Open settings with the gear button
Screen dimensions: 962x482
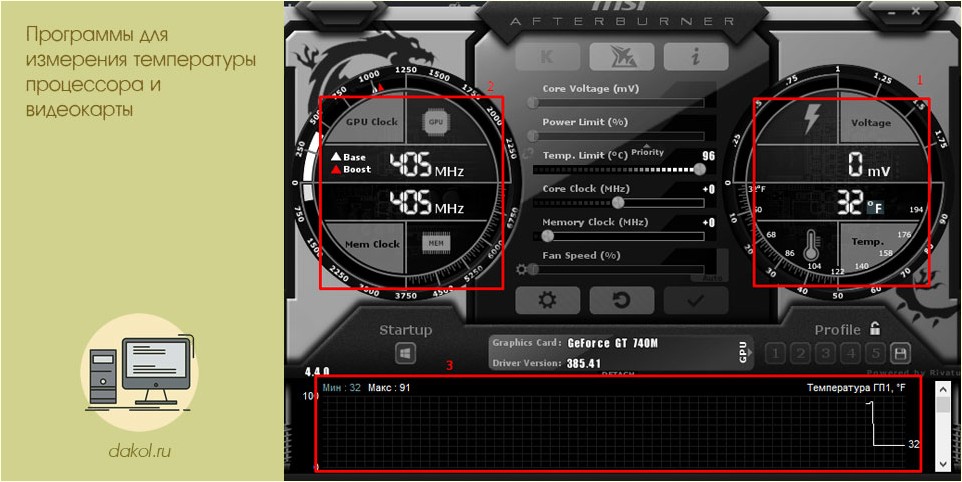547,300
